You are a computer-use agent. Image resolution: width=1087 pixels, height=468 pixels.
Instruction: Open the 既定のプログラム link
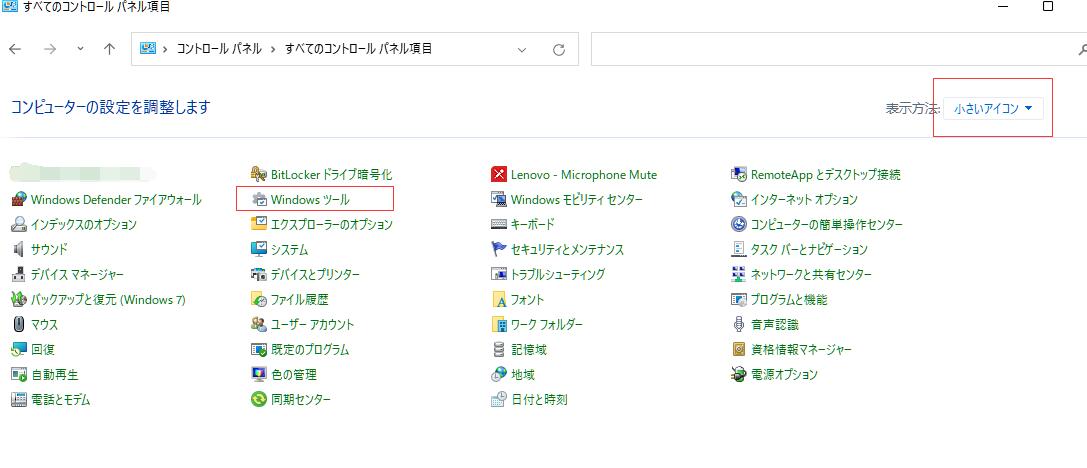(310, 349)
